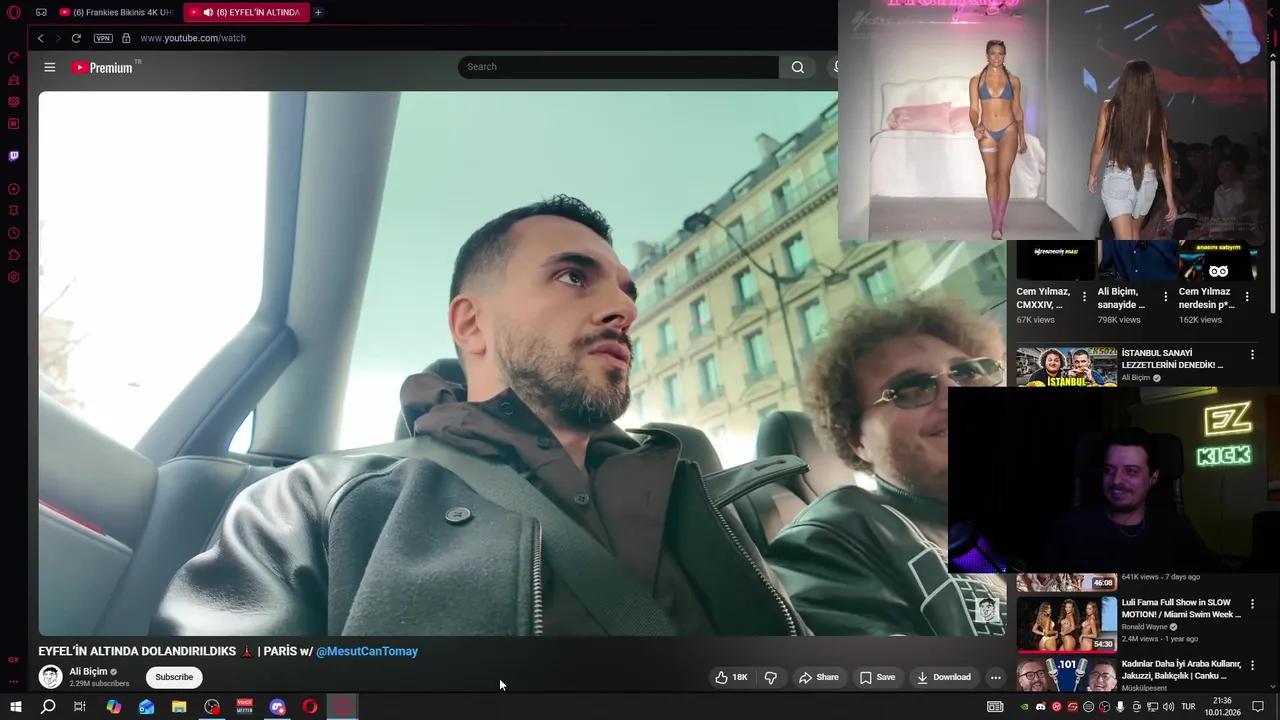Open menu for Cem Yılmaz, CMXXIV video

1084,297
